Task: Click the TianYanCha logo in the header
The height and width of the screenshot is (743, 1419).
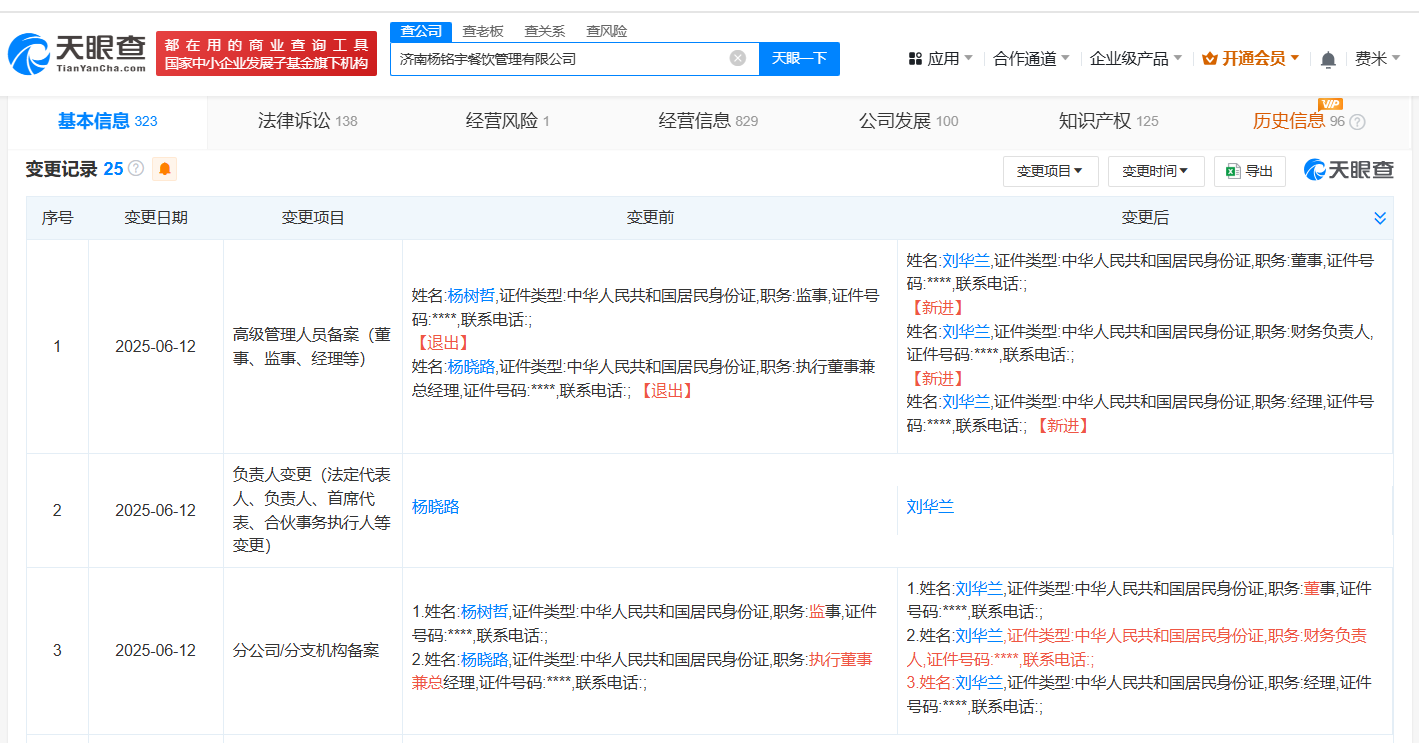Action: pos(76,54)
